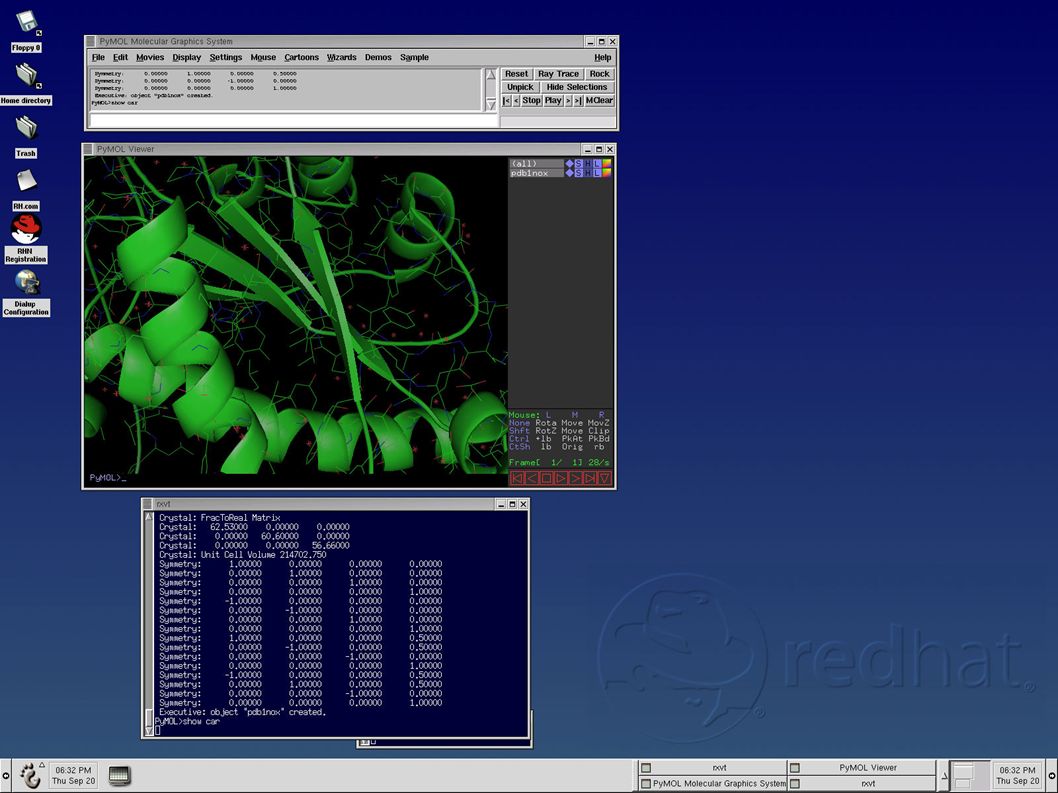This screenshot has height=793, width=1058.
Task: Toggle visibility of the pdb1nox object
Action: coord(536,173)
